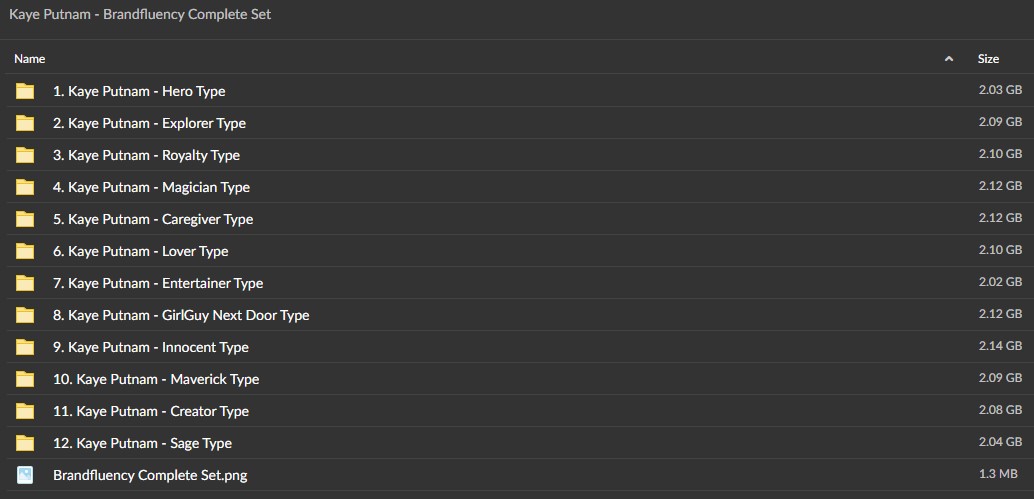The width and height of the screenshot is (1034, 499).
Task: Click the Brandfluency Complete Set.png image icon
Action: click(x=25, y=475)
